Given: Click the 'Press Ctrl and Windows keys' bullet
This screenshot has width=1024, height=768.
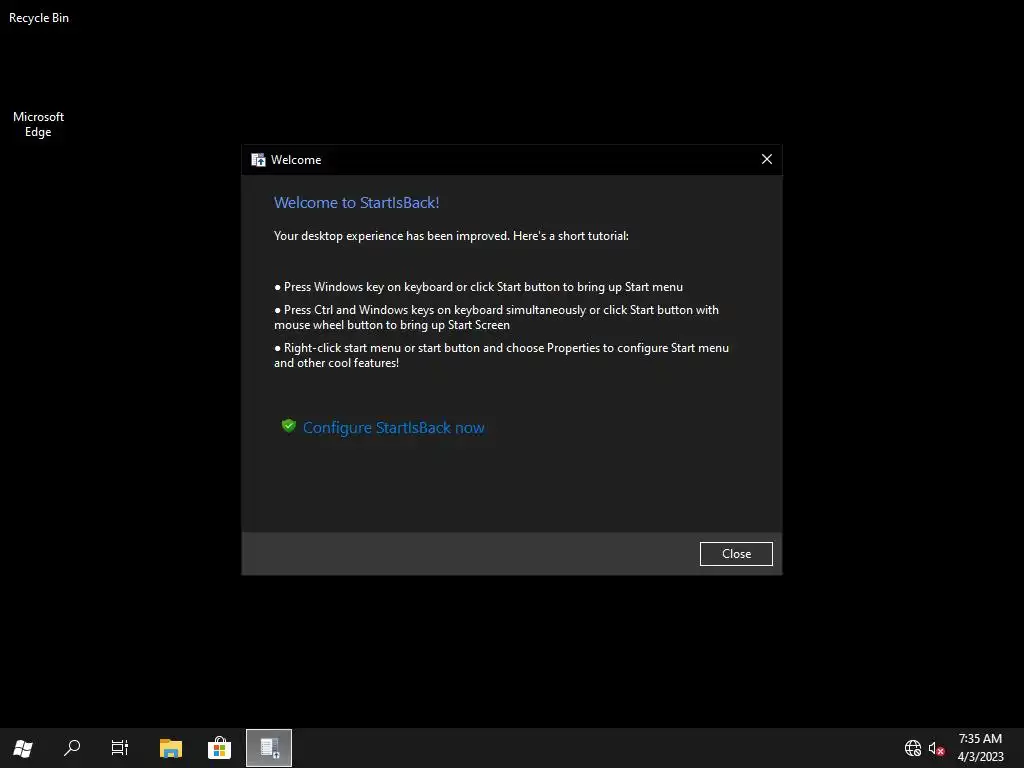Looking at the screenshot, I should coord(496,317).
